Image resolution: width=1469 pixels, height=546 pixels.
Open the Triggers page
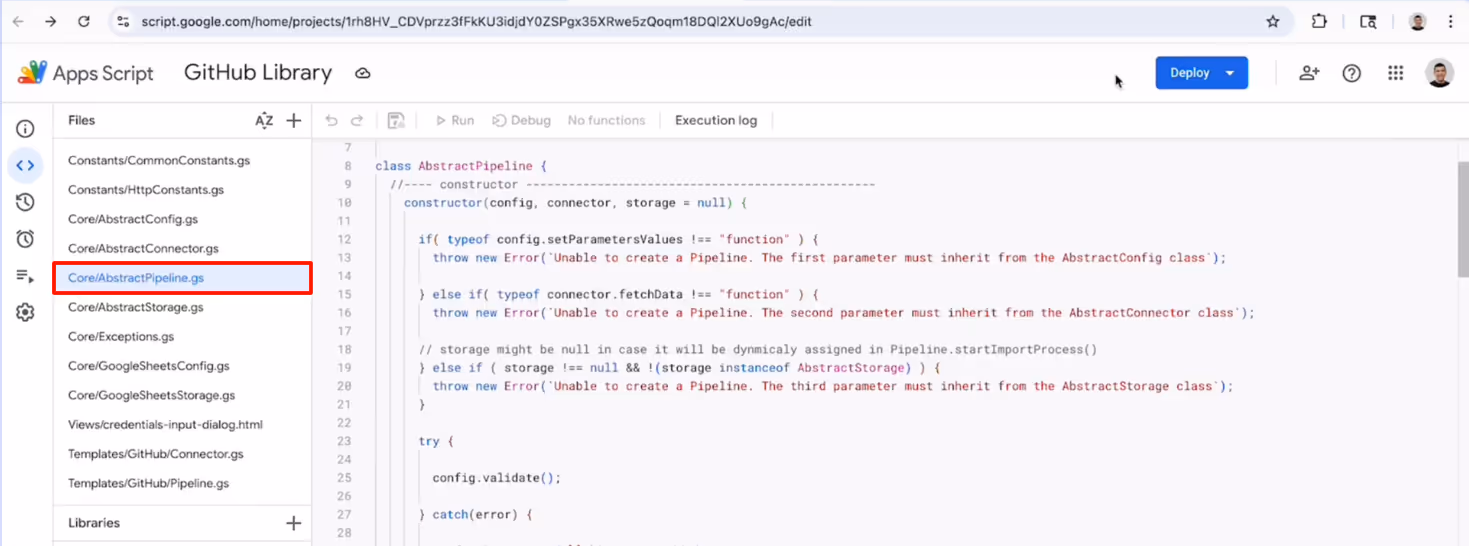25,239
